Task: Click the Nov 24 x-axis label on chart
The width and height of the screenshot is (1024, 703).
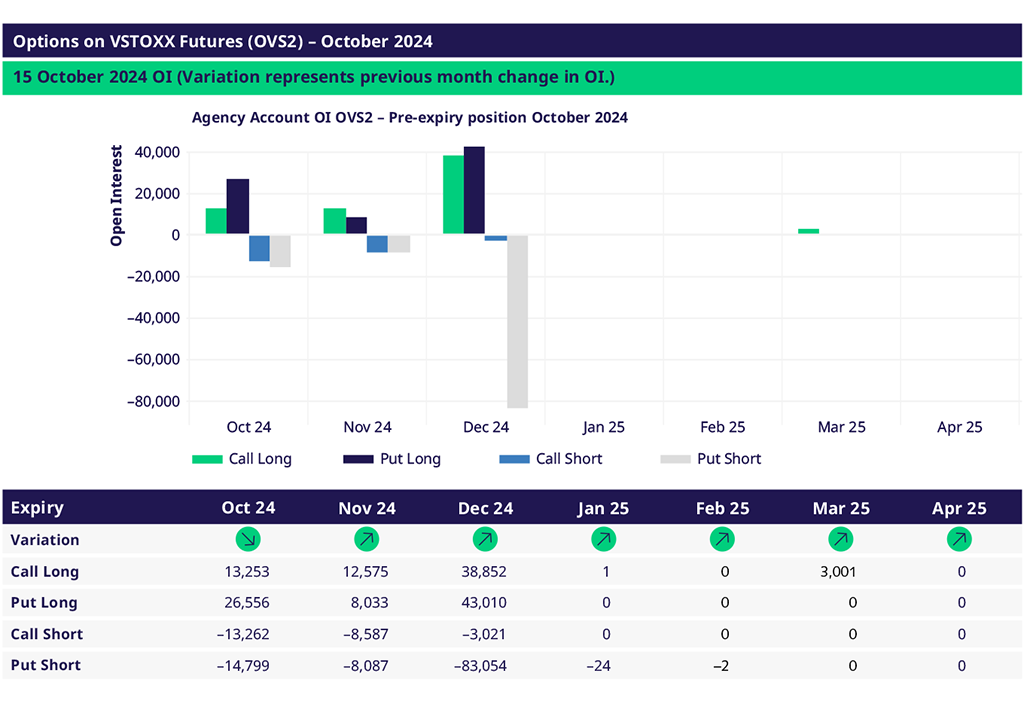Action: coord(367,427)
